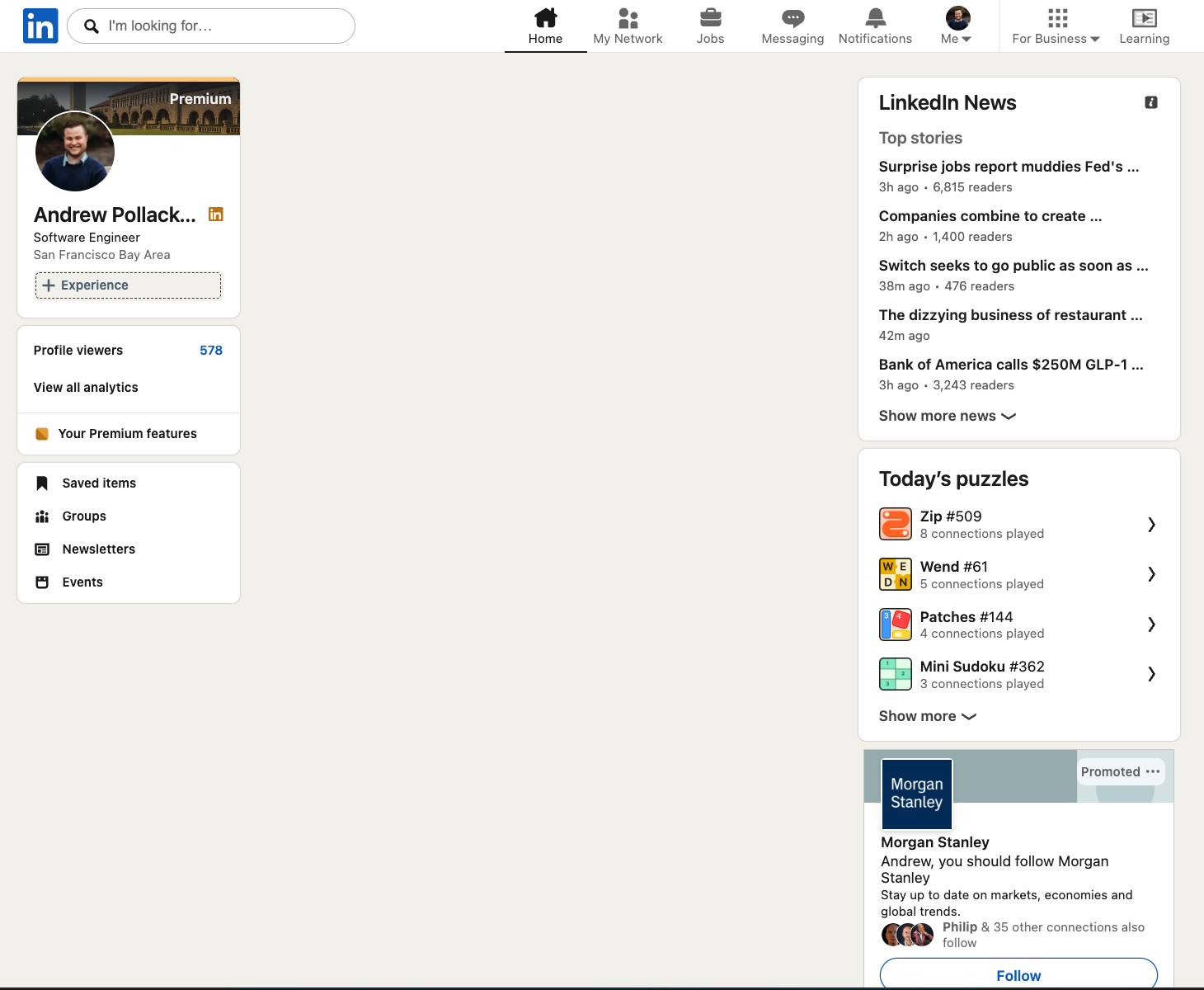
Task: Open Mini Sudoku #362 via its chevron
Action: tap(1152, 674)
